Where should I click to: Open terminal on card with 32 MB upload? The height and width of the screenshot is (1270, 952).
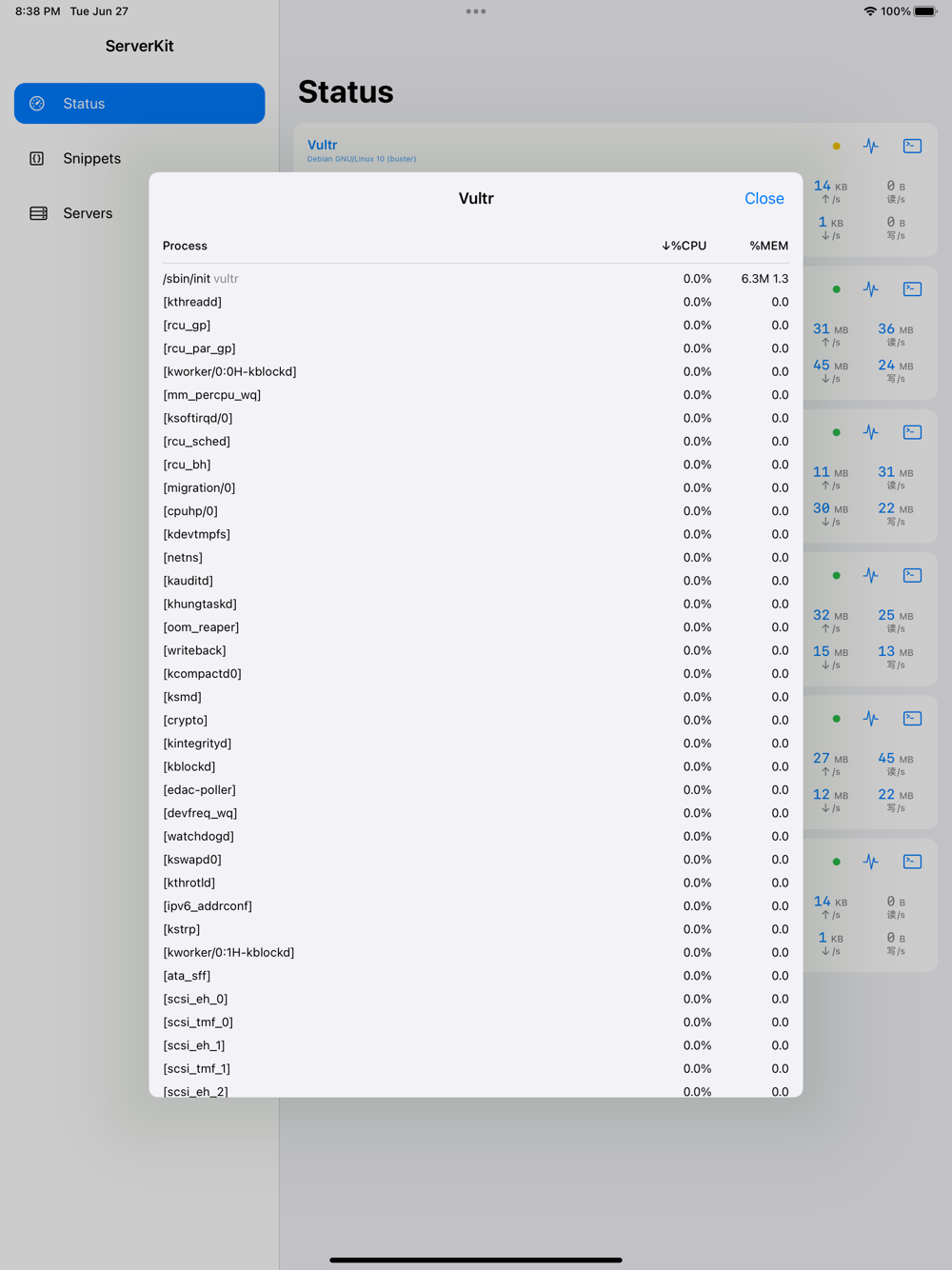912,575
